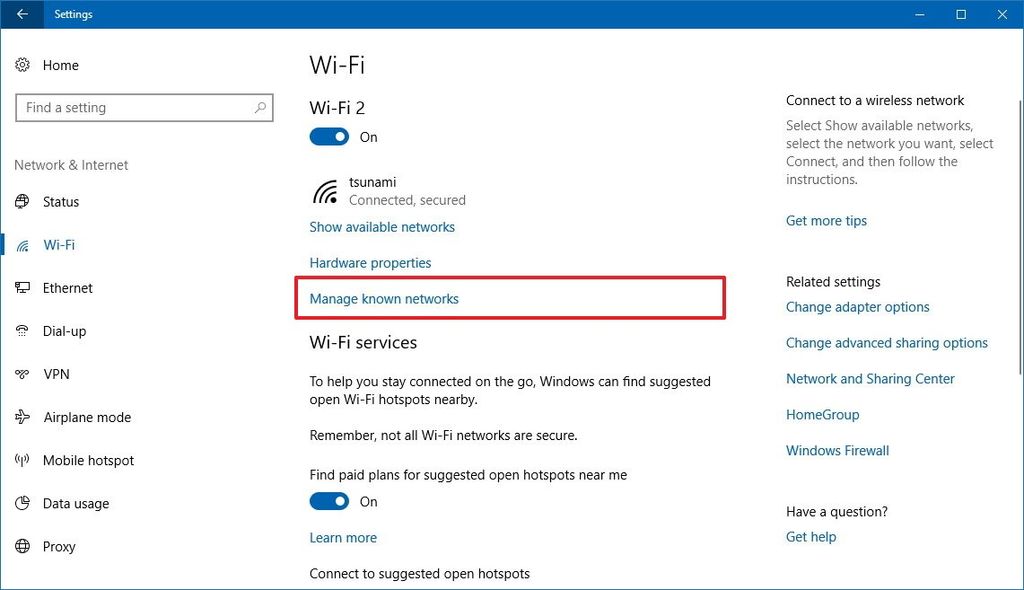Click the Status globe icon
This screenshot has width=1024, height=590.
(x=23, y=202)
